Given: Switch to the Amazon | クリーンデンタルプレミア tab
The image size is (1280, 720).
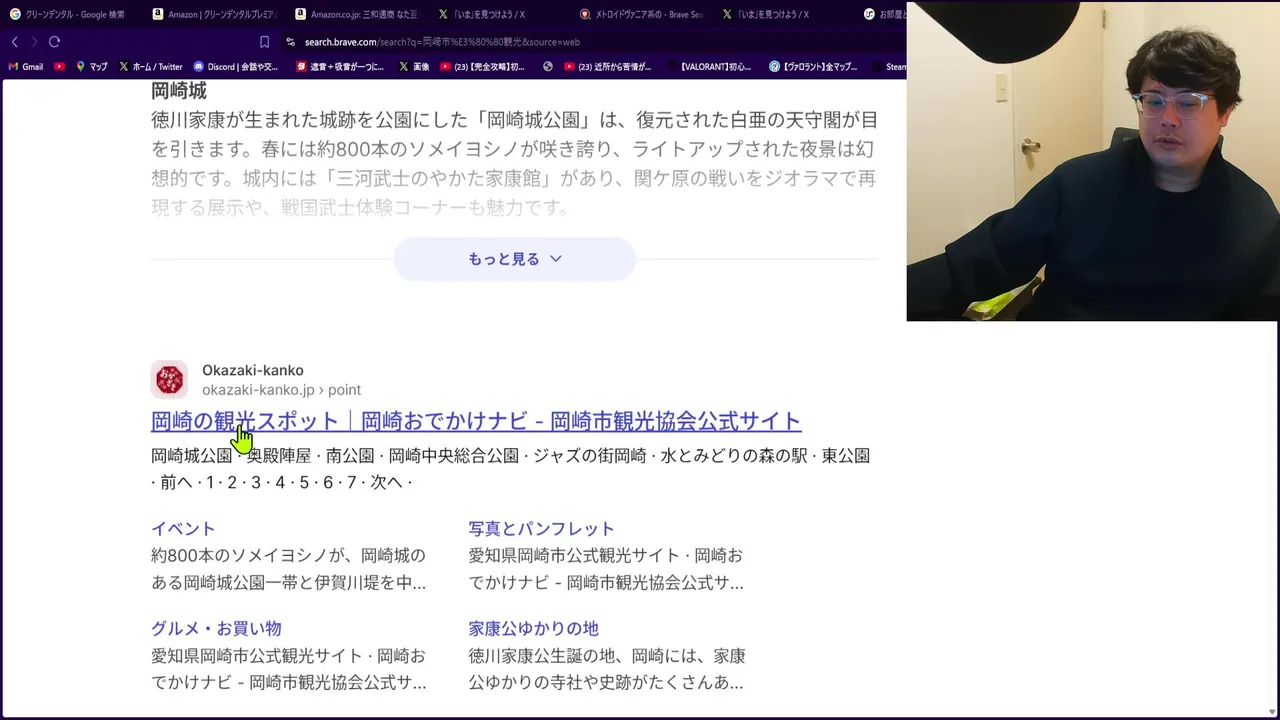Looking at the screenshot, I should point(215,14).
